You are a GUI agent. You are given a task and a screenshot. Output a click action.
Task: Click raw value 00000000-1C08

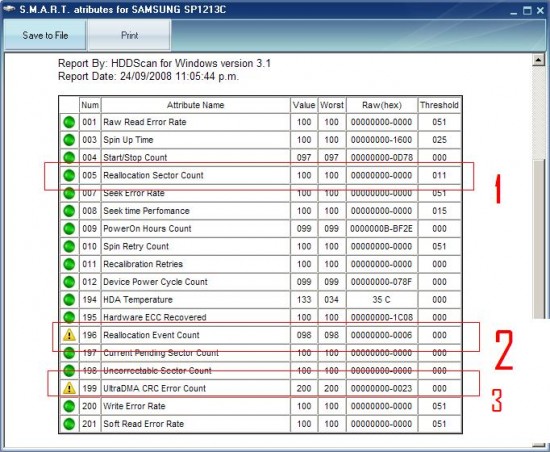pyautogui.click(x=381, y=317)
